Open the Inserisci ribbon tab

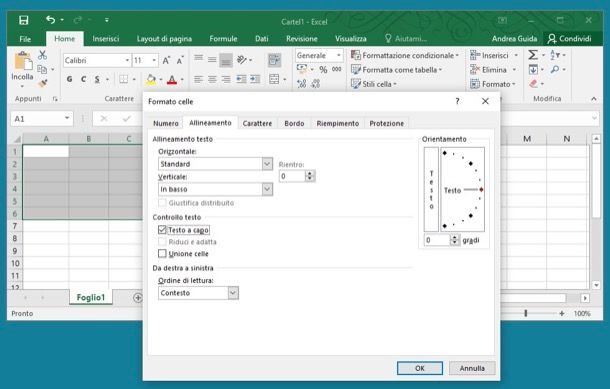tap(105, 39)
